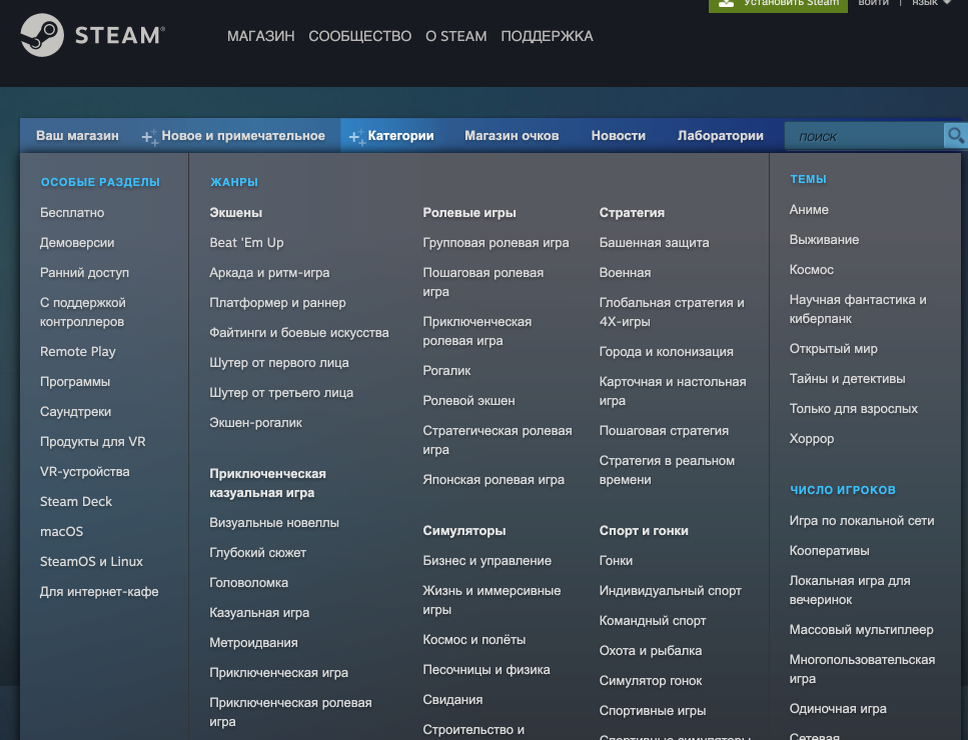Open Космос и полёты link
The width and height of the screenshot is (968, 740).
tap(474, 639)
